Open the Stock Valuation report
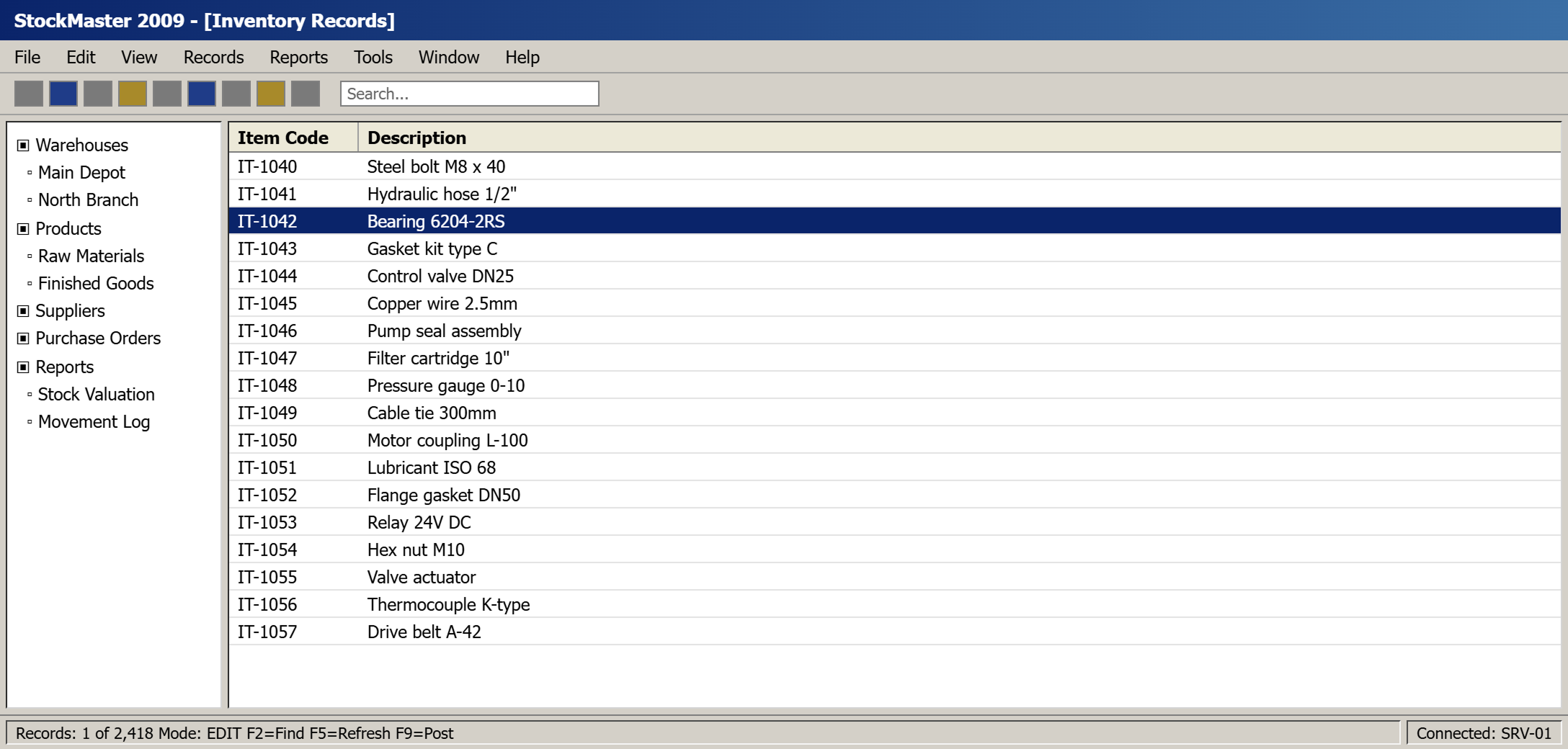 click(96, 395)
